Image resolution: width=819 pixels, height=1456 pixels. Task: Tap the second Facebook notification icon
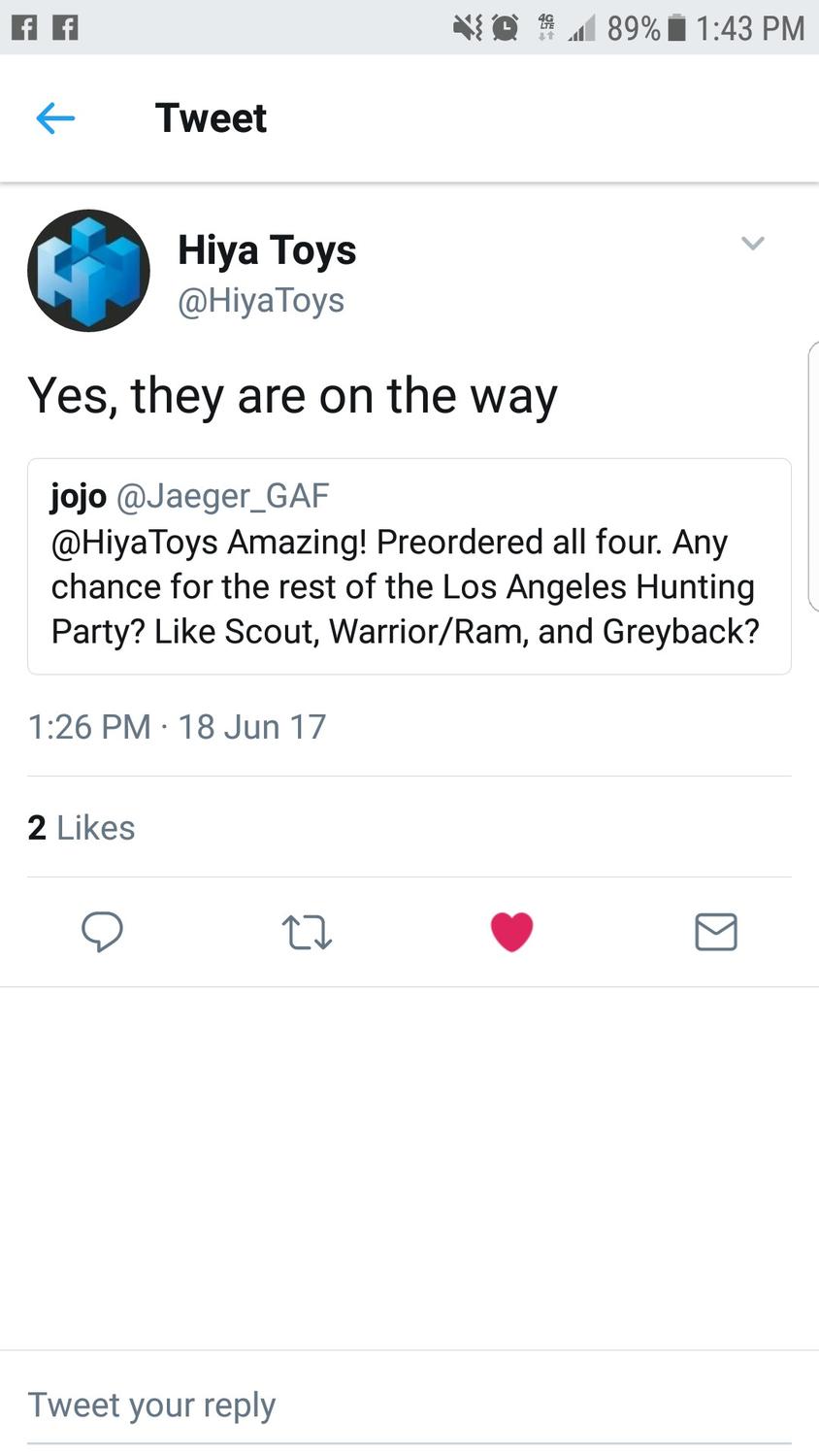[x=65, y=28]
